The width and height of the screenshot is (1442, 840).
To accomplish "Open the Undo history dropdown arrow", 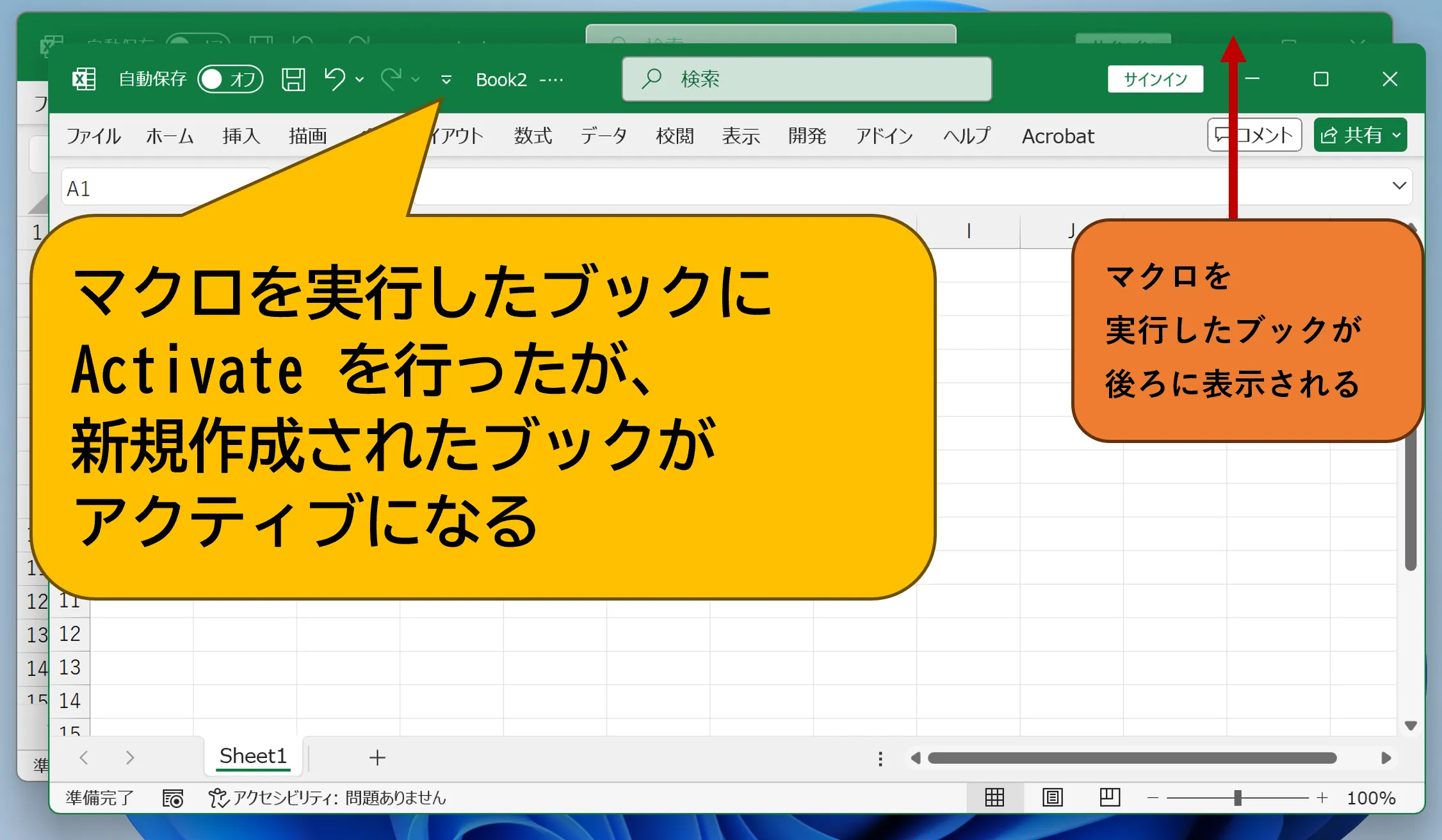I will [360, 79].
